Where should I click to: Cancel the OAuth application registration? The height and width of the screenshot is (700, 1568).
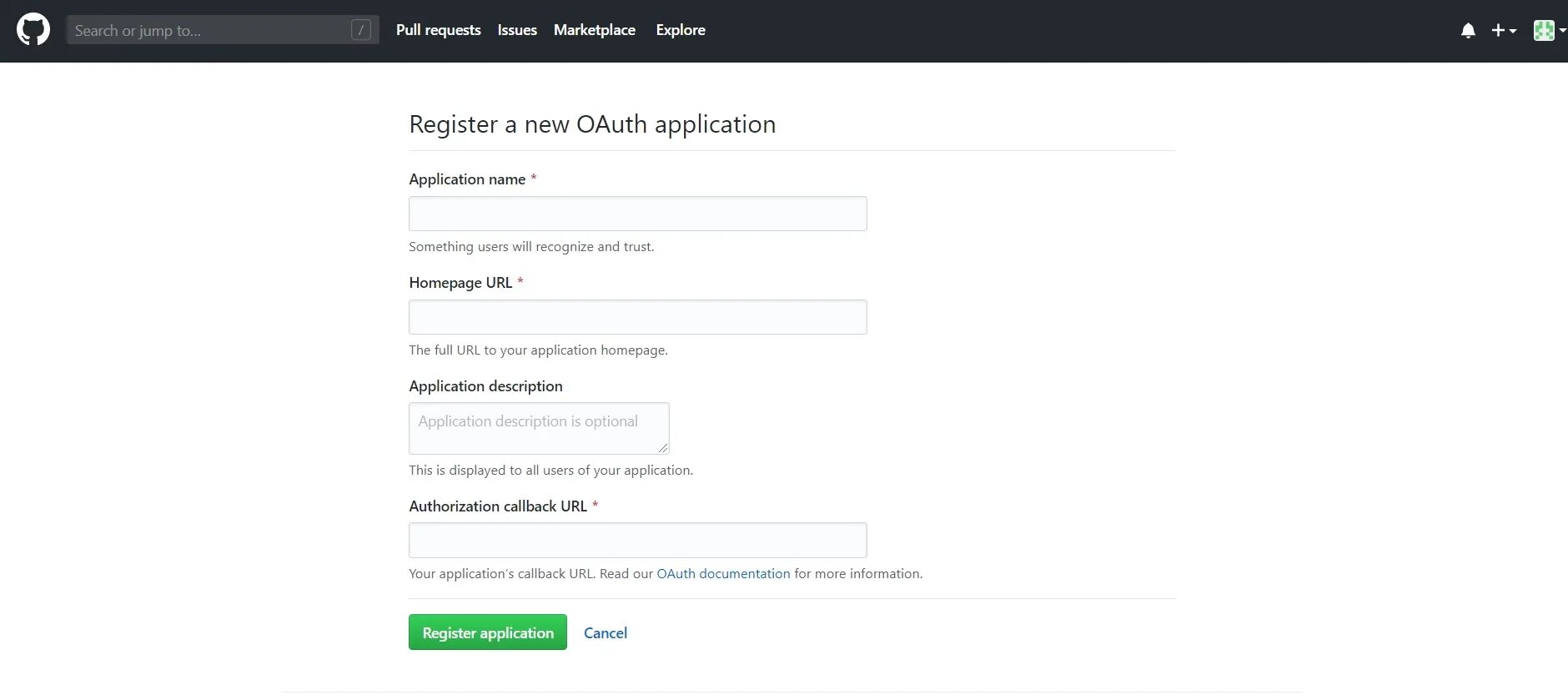(605, 633)
